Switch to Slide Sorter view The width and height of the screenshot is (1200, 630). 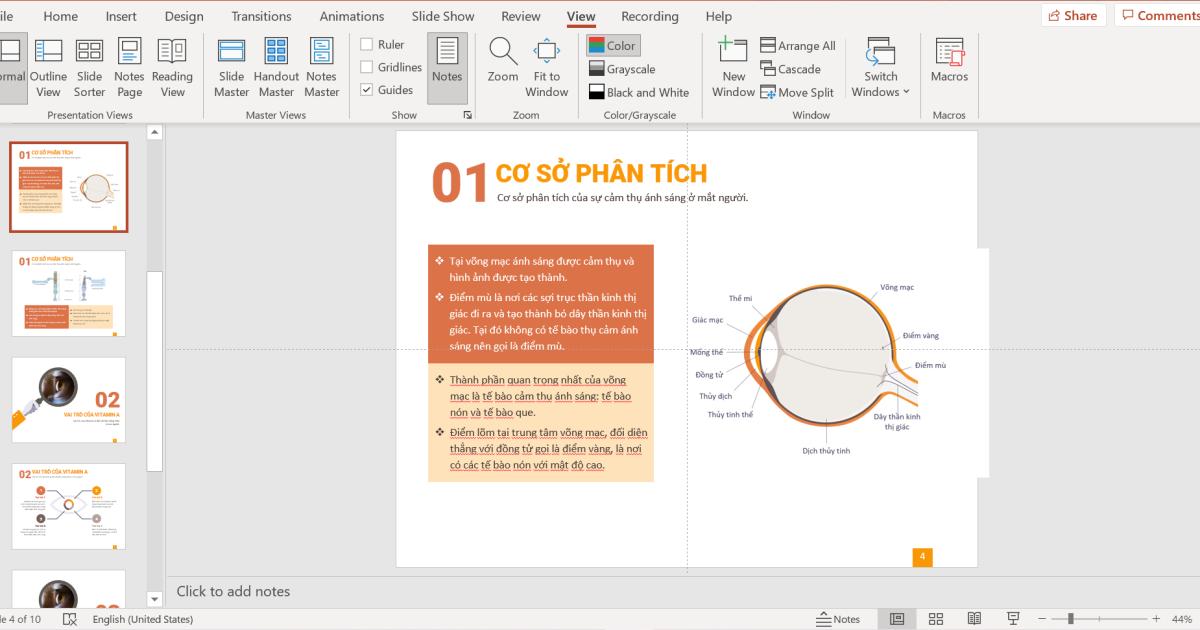[x=89, y=68]
